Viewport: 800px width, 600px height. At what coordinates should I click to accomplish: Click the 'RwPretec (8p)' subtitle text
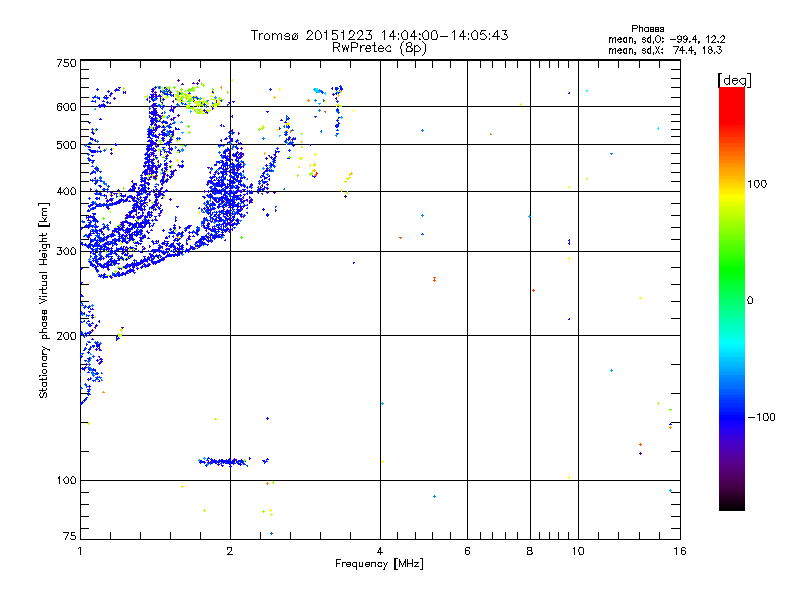click(x=379, y=48)
